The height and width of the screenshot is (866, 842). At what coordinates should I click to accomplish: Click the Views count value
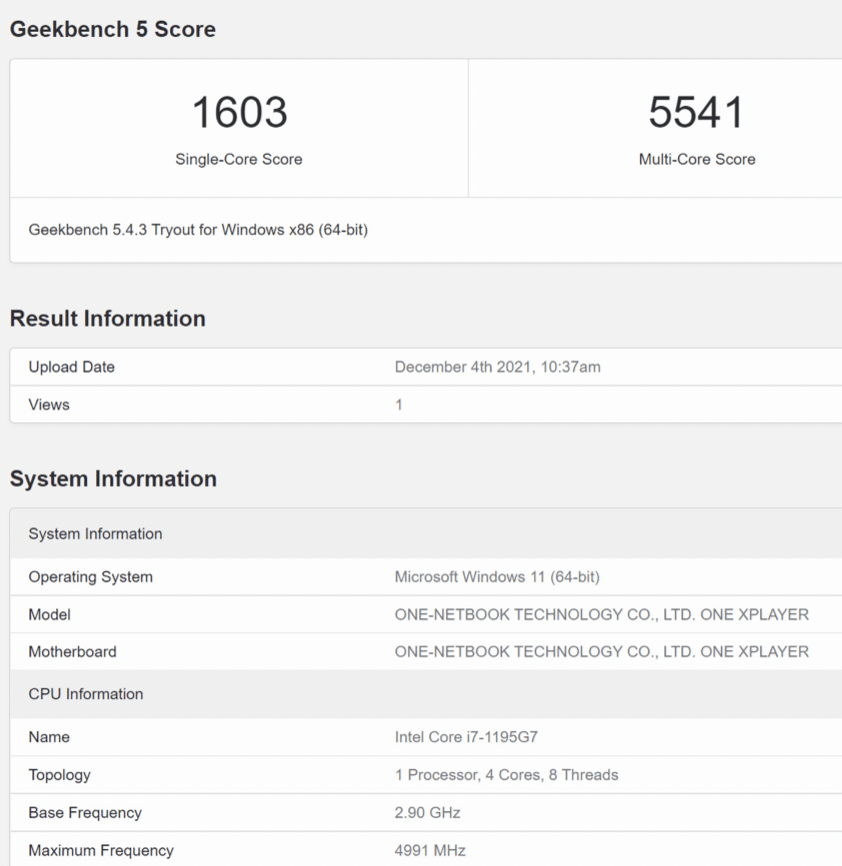[x=398, y=405]
